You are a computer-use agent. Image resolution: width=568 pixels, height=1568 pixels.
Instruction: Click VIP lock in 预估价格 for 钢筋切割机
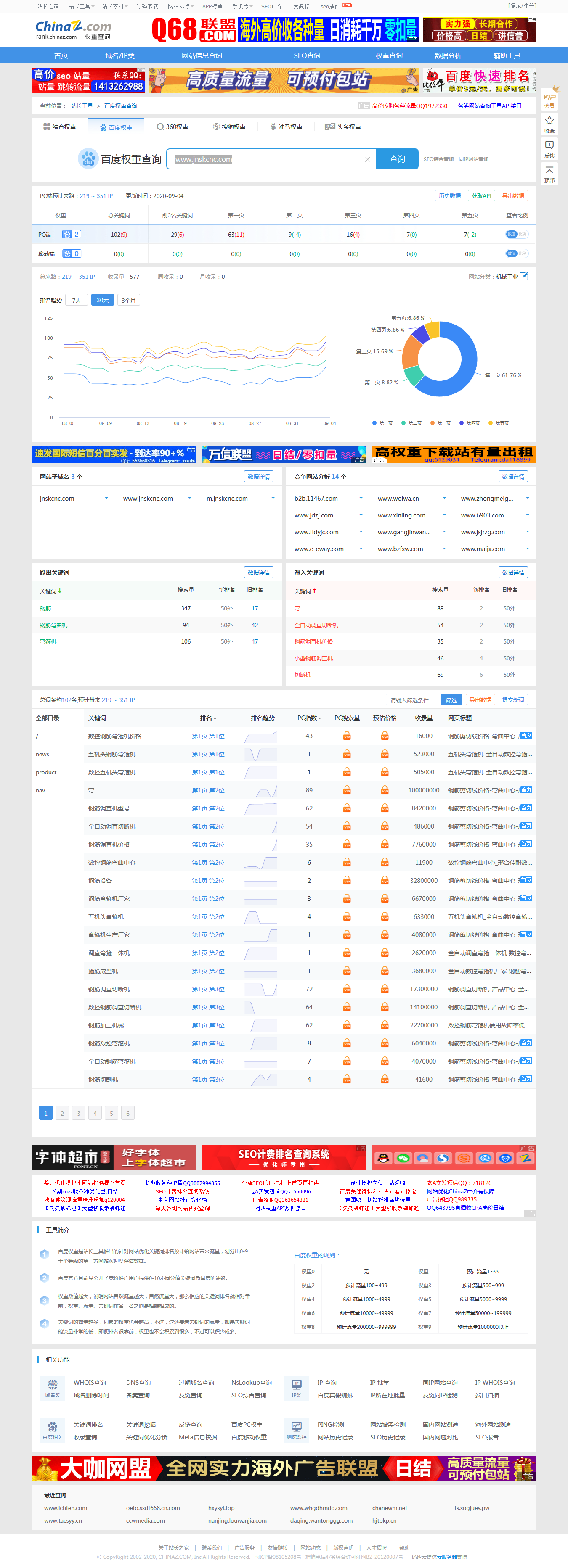tap(385, 1079)
